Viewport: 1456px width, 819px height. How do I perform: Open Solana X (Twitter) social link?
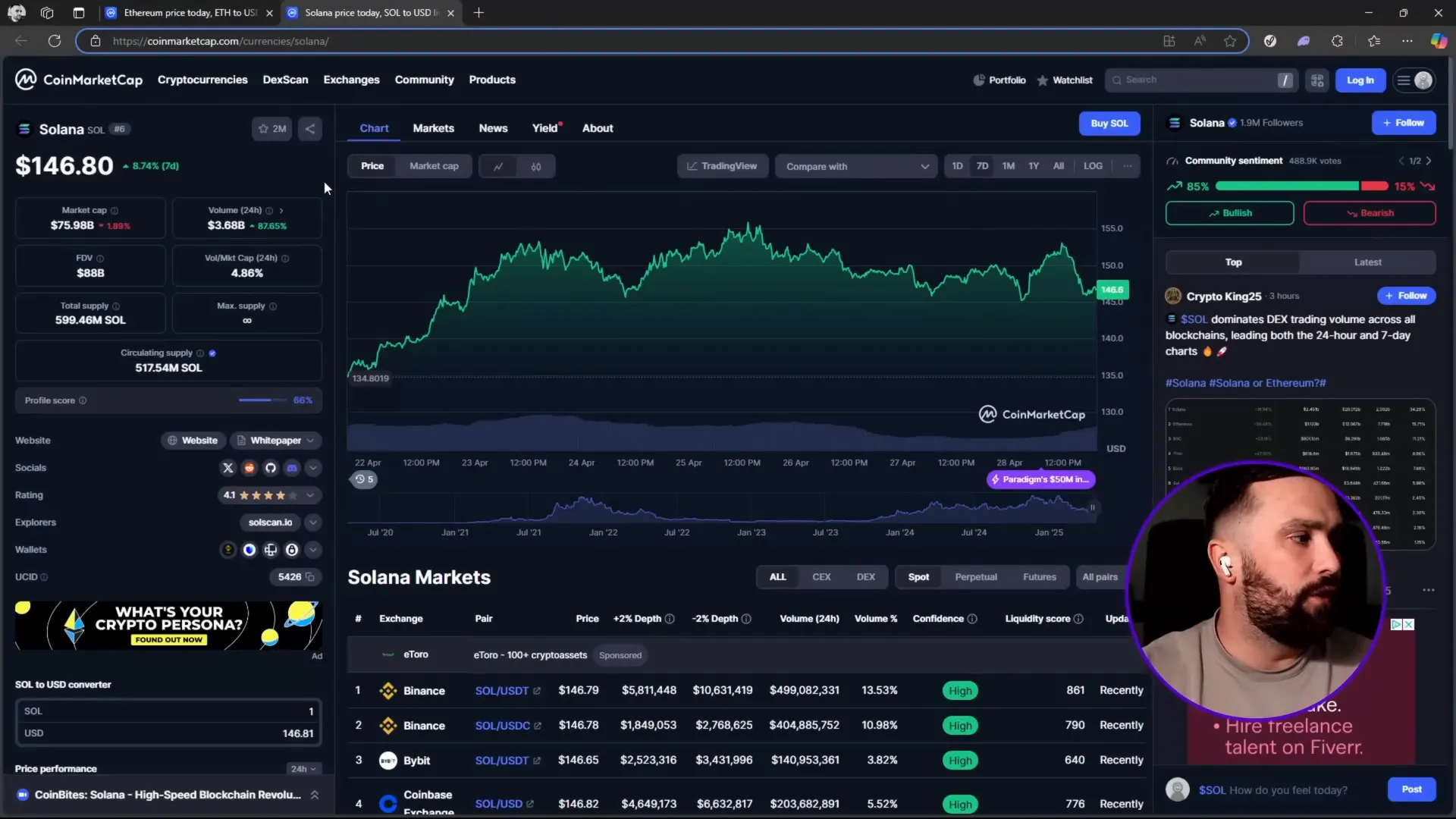click(227, 468)
